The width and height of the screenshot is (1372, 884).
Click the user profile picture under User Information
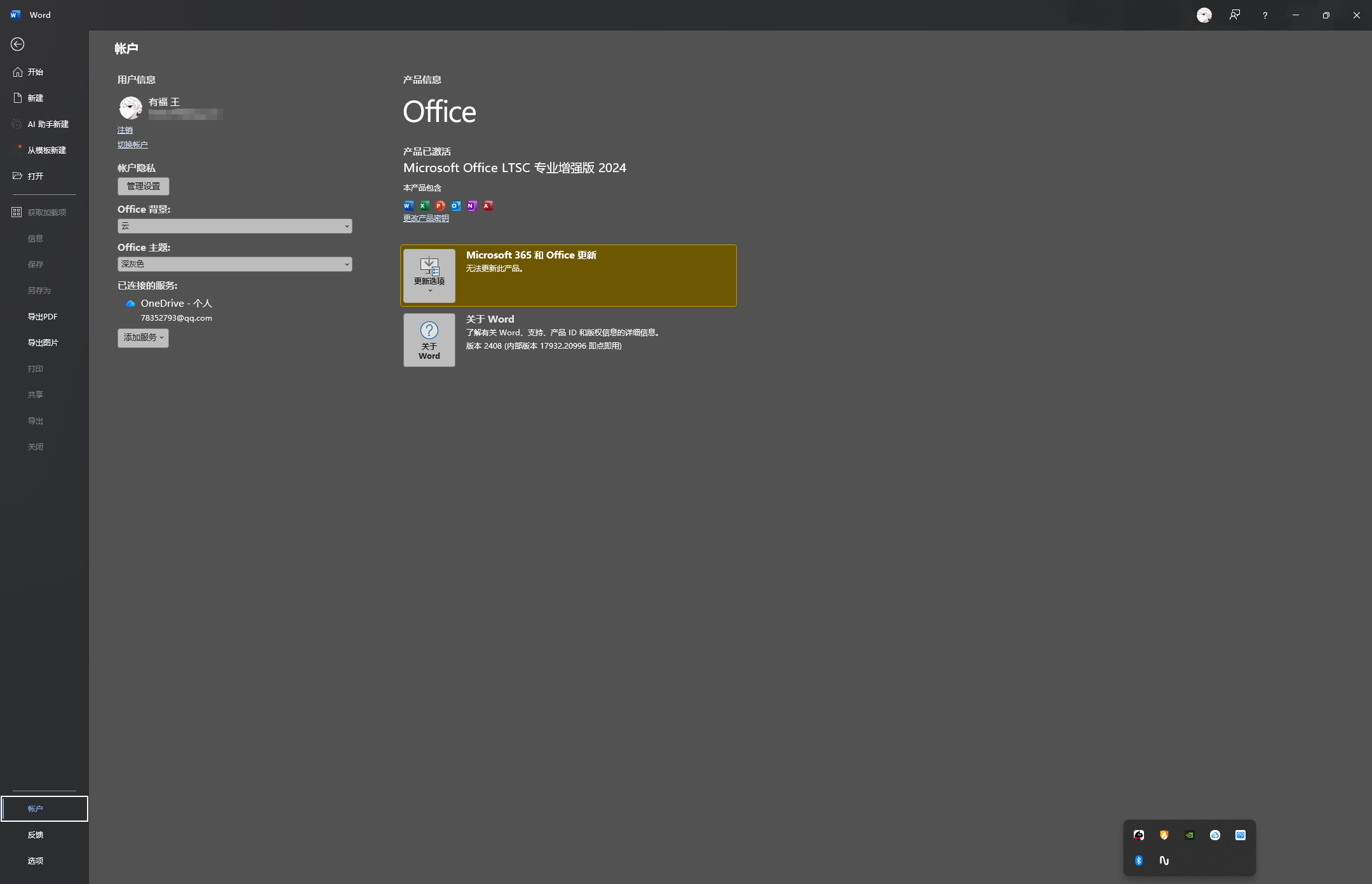tap(130, 108)
